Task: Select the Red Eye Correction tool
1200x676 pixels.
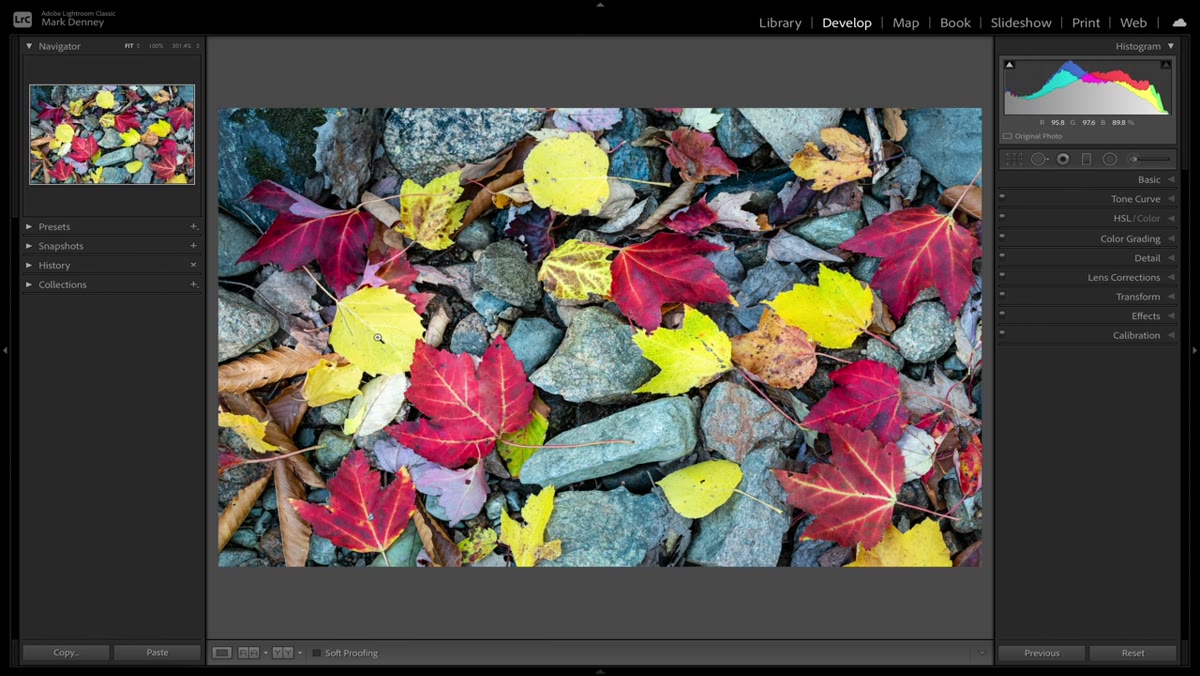Action: pyautogui.click(x=1063, y=159)
